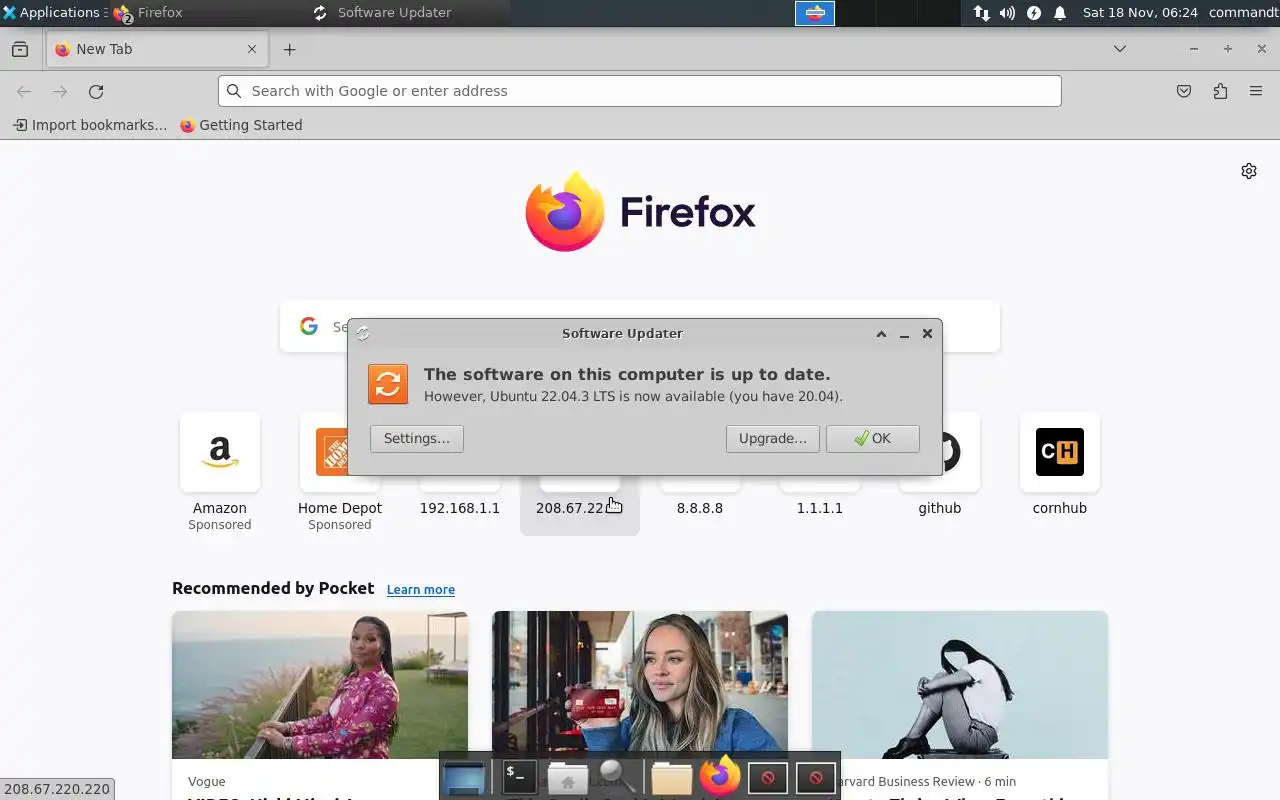This screenshot has height=800, width=1280.
Task: Click Import bookmarks in the bookmarks bar
Action: pyautogui.click(x=90, y=125)
